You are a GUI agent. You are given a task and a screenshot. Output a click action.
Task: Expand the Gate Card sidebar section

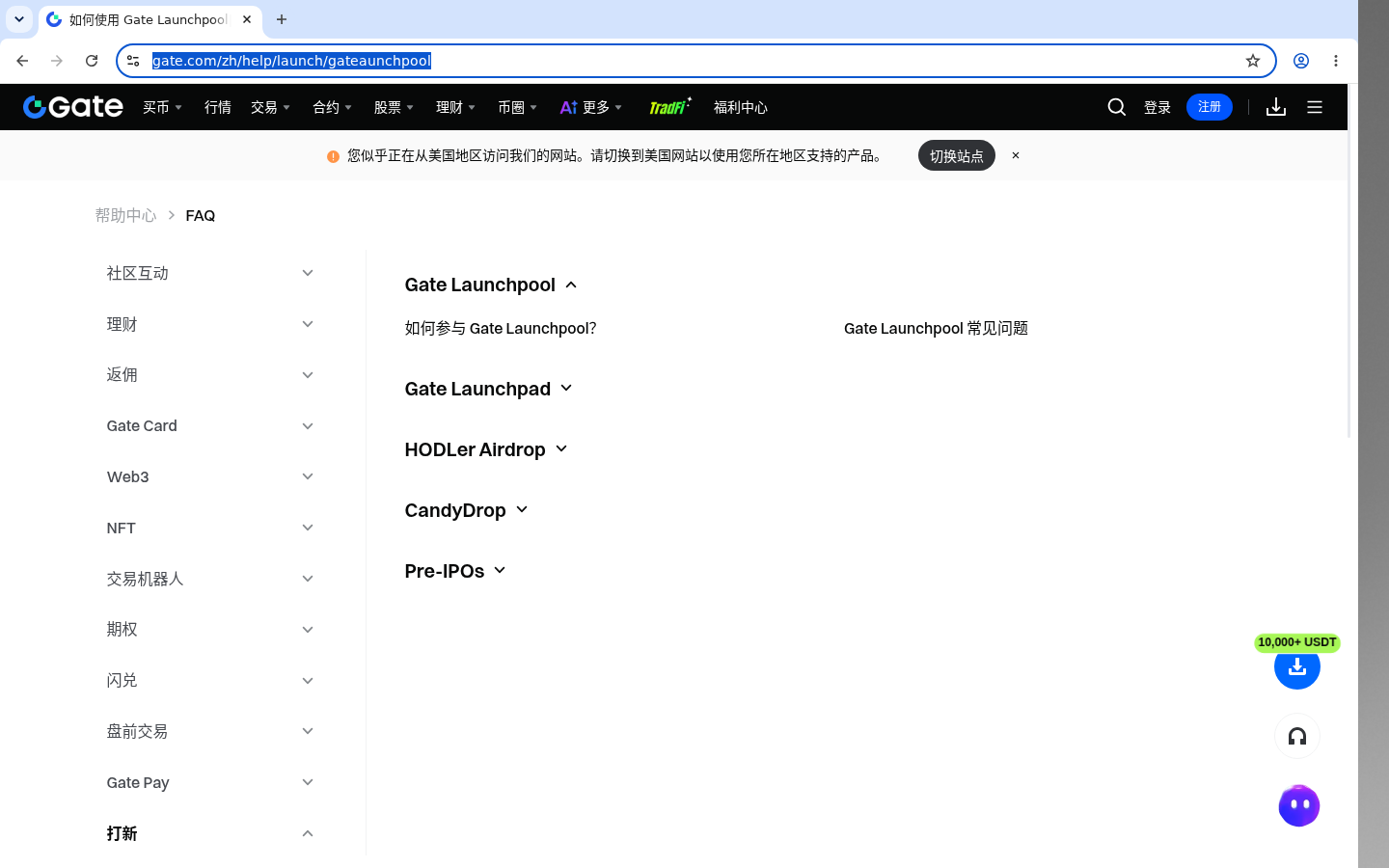tap(210, 425)
